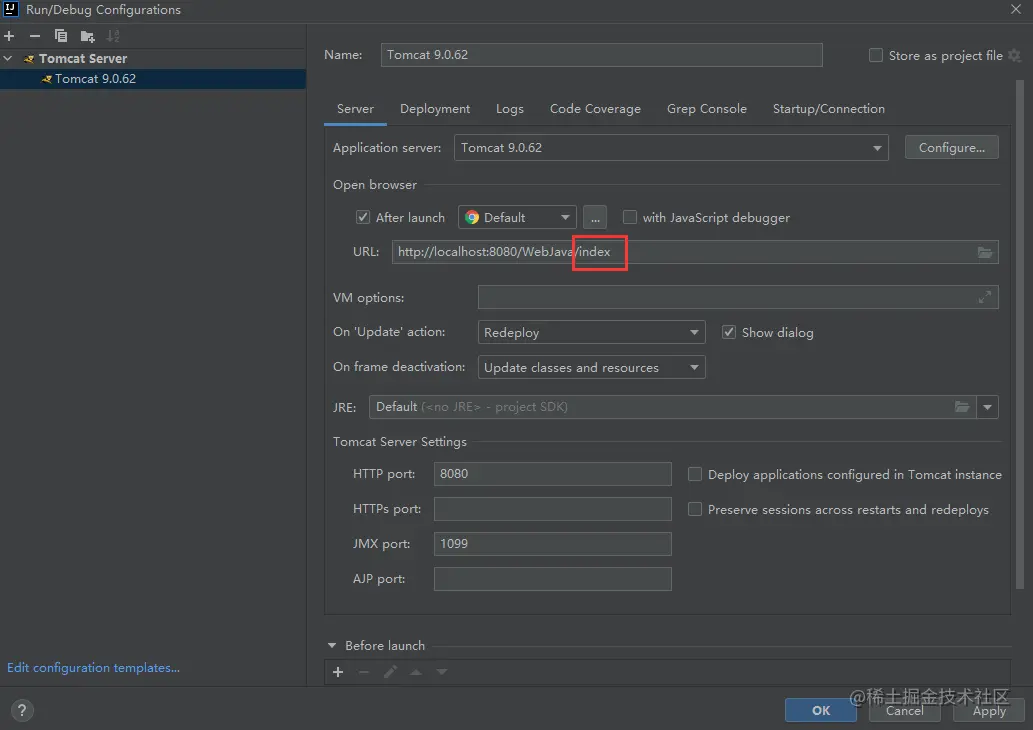
Task: Switch to the Deployment tab
Action: coord(435,109)
